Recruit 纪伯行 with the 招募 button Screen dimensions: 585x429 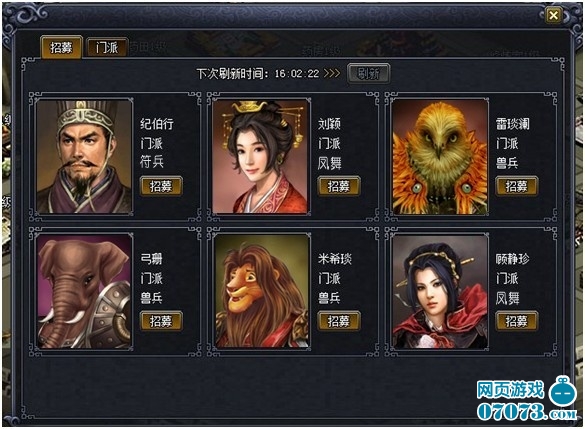(161, 186)
